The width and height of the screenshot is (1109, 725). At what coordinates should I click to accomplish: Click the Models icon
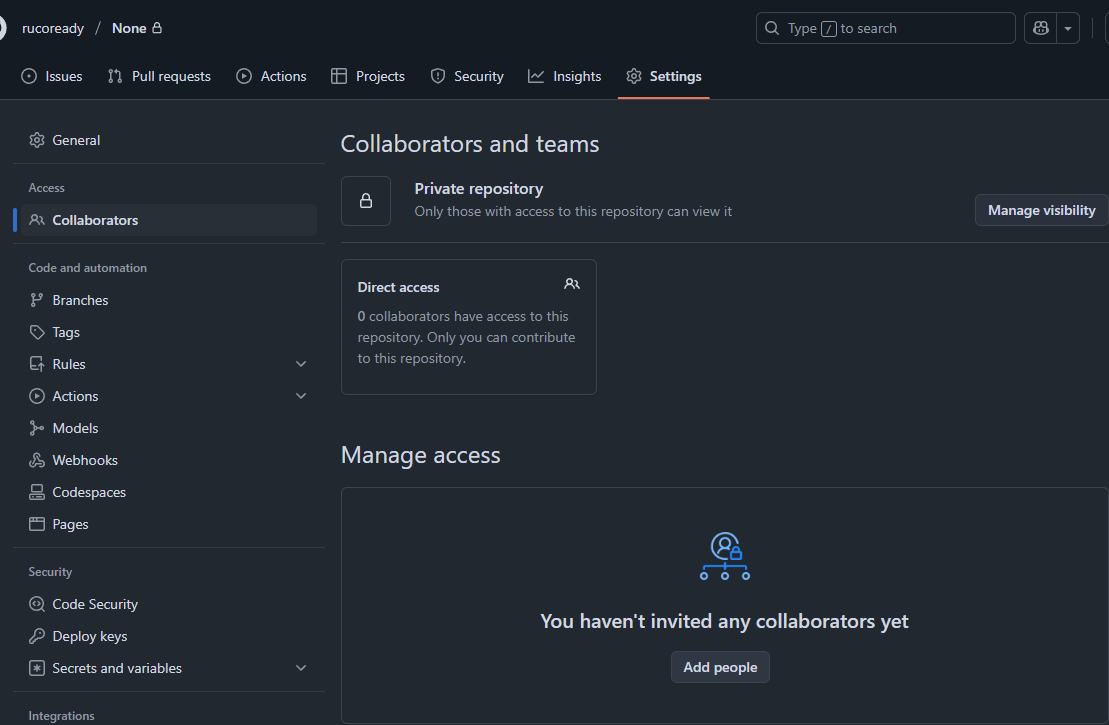pyautogui.click(x=37, y=428)
